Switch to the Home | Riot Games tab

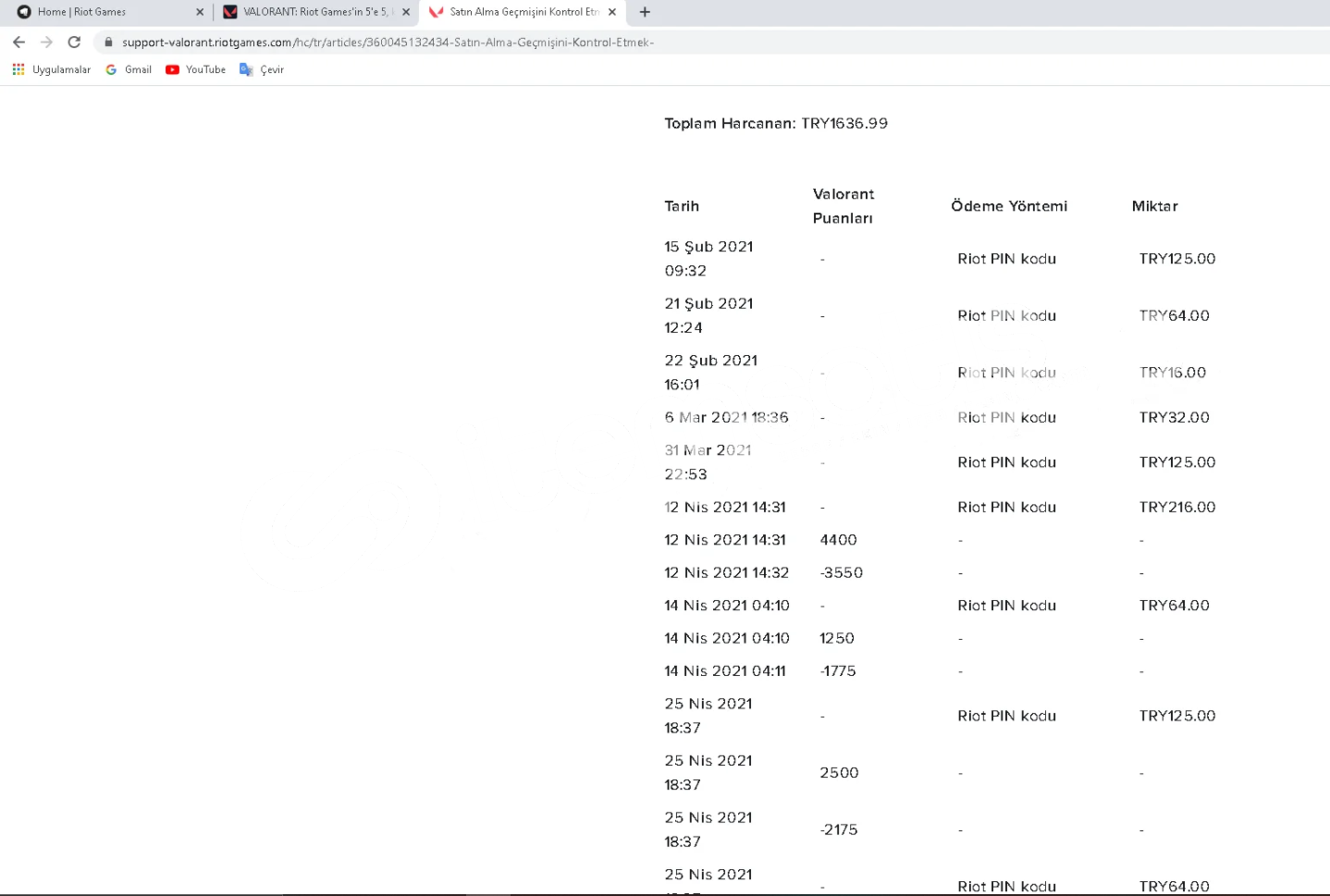[106, 12]
